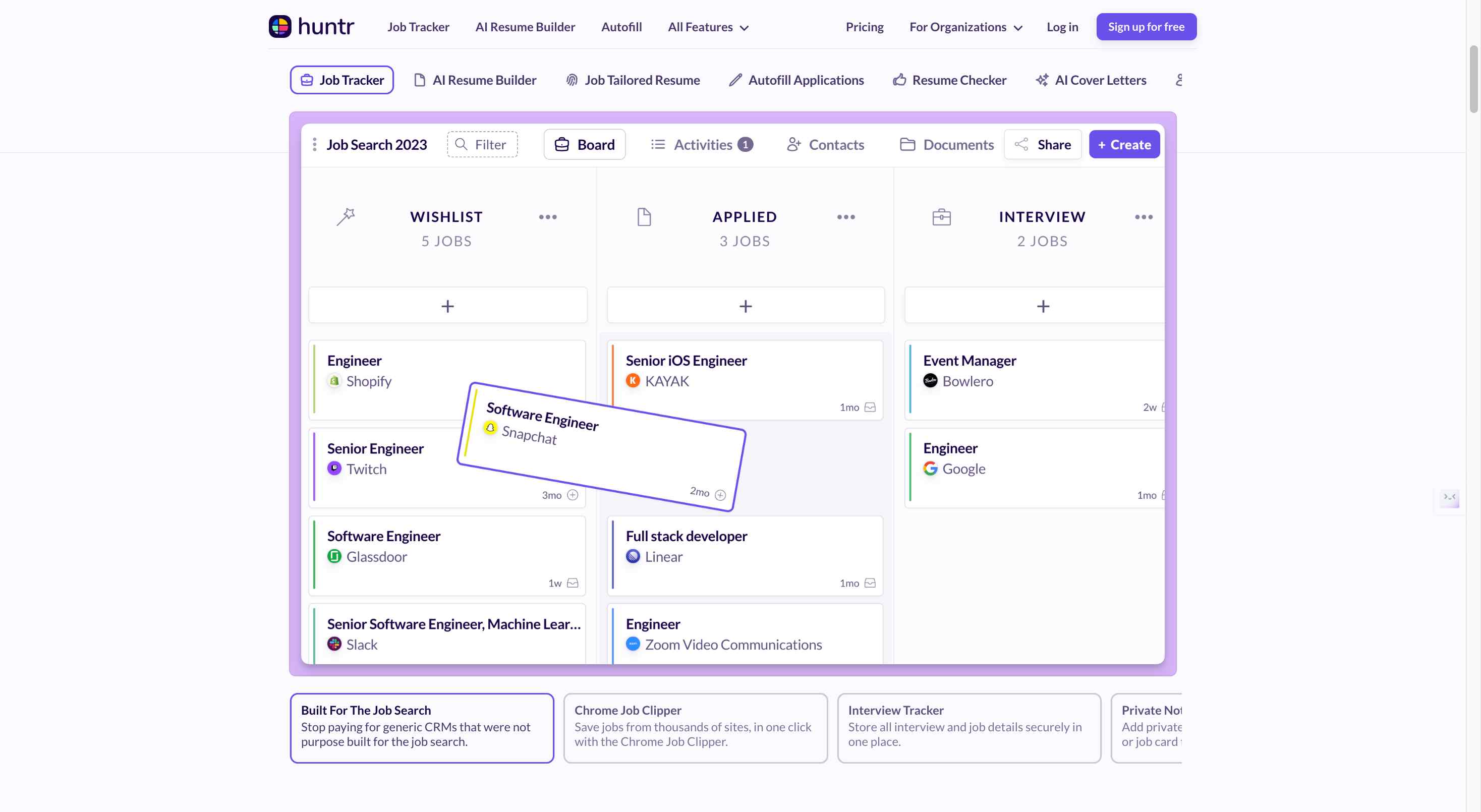Click the huntr logo

pyautogui.click(x=311, y=26)
